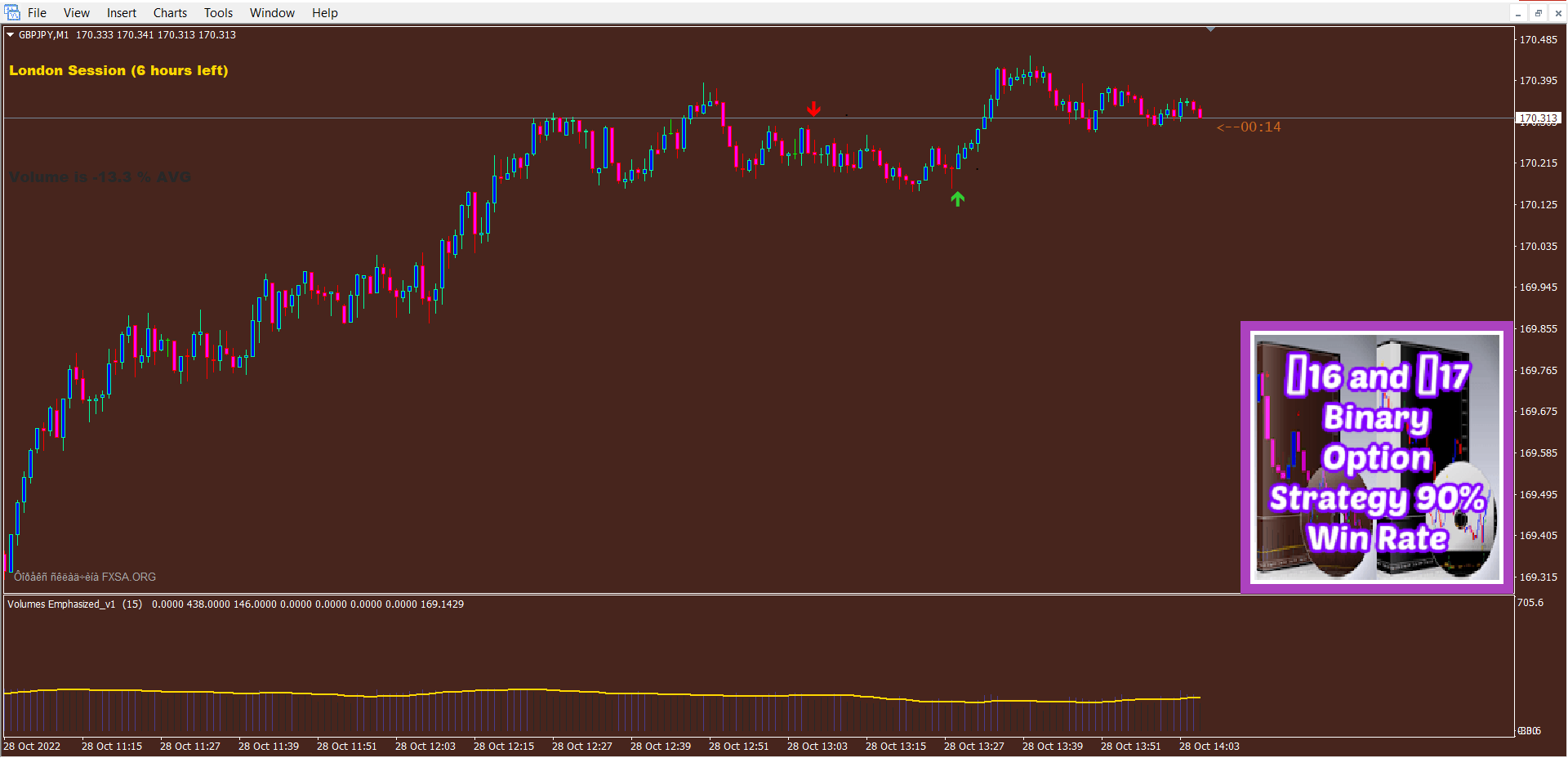Click the current price label 170.313
1568x758 pixels.
pos(1538,118)
